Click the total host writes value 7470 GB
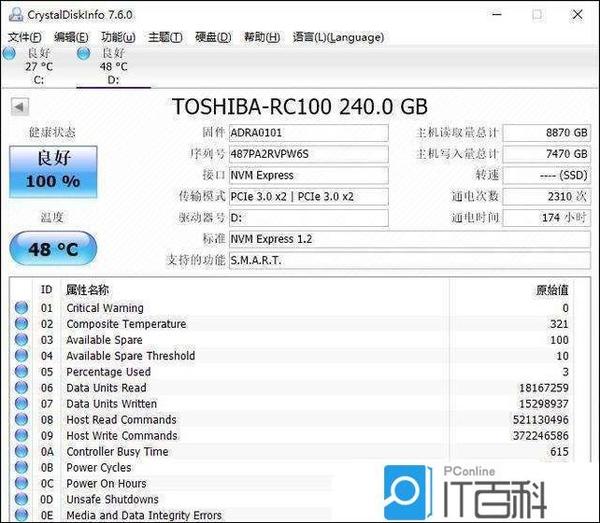Image resolution: width=600 pixels, height=523 pixels. pos(546,154)
